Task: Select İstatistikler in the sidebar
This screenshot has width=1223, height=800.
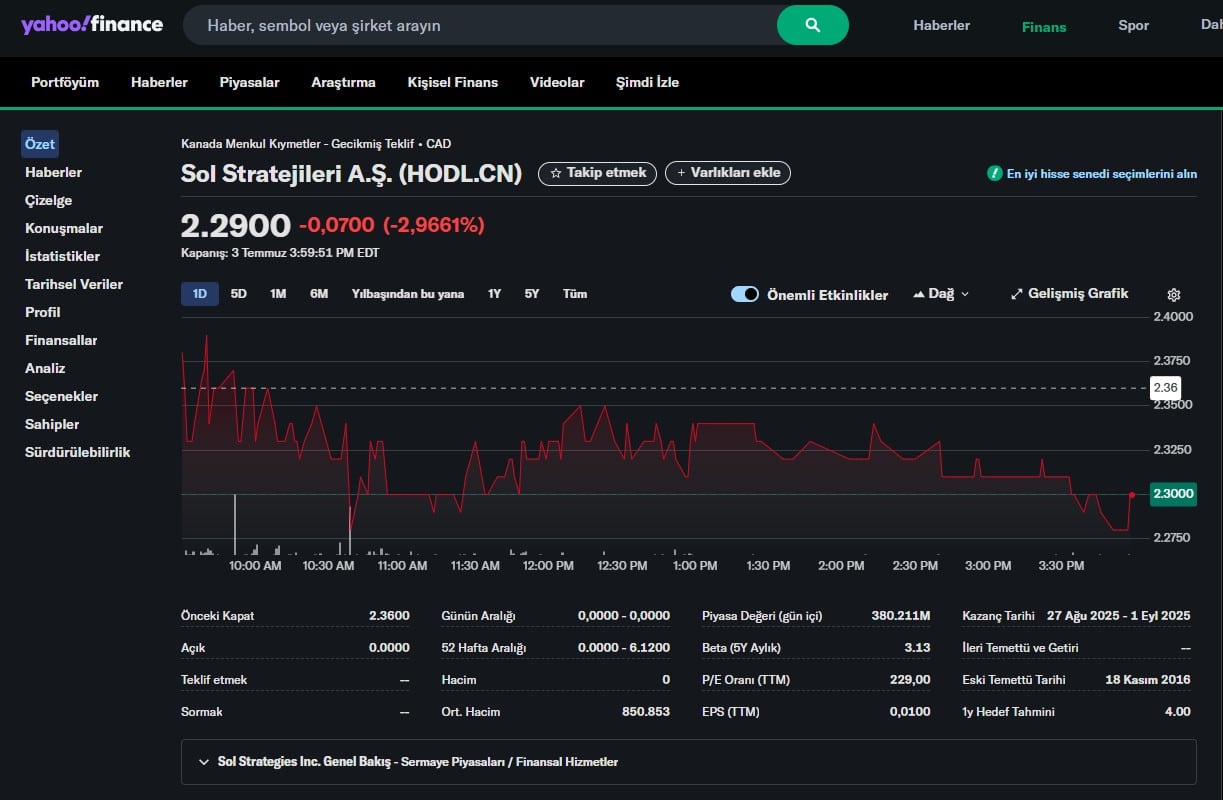Action: pos(62,256)
